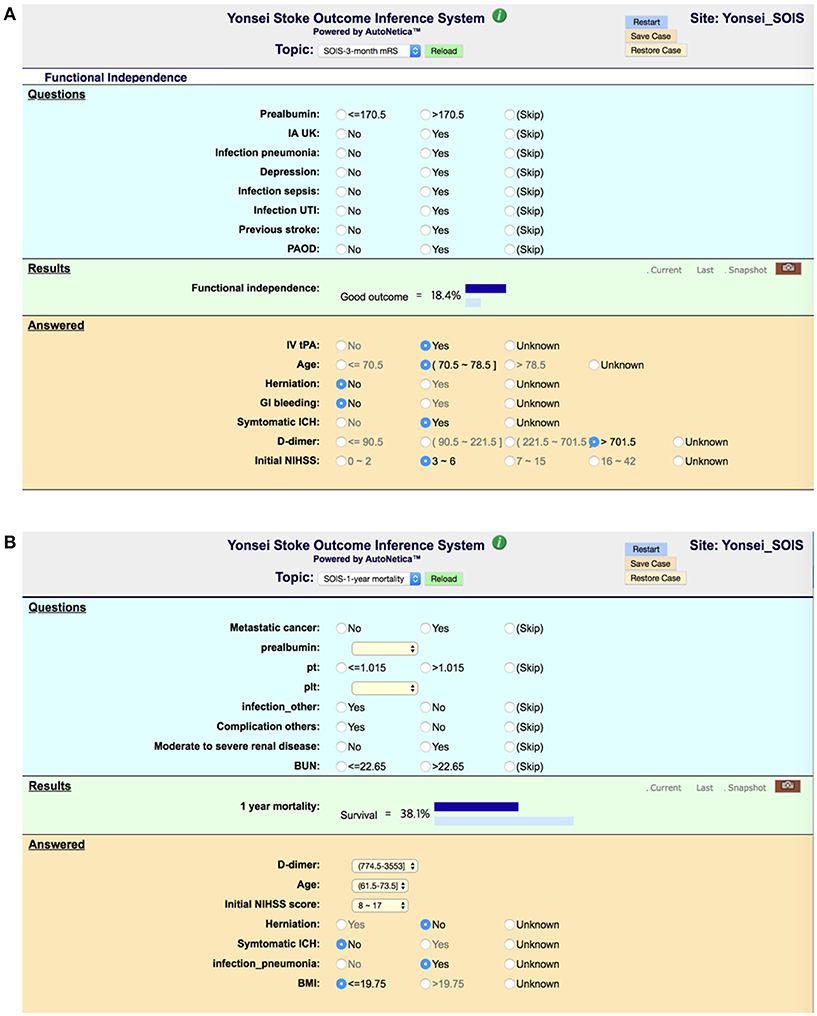Set GI bleeding to Unknown
Screen dimensions: 817x1016
coord(509,404)
